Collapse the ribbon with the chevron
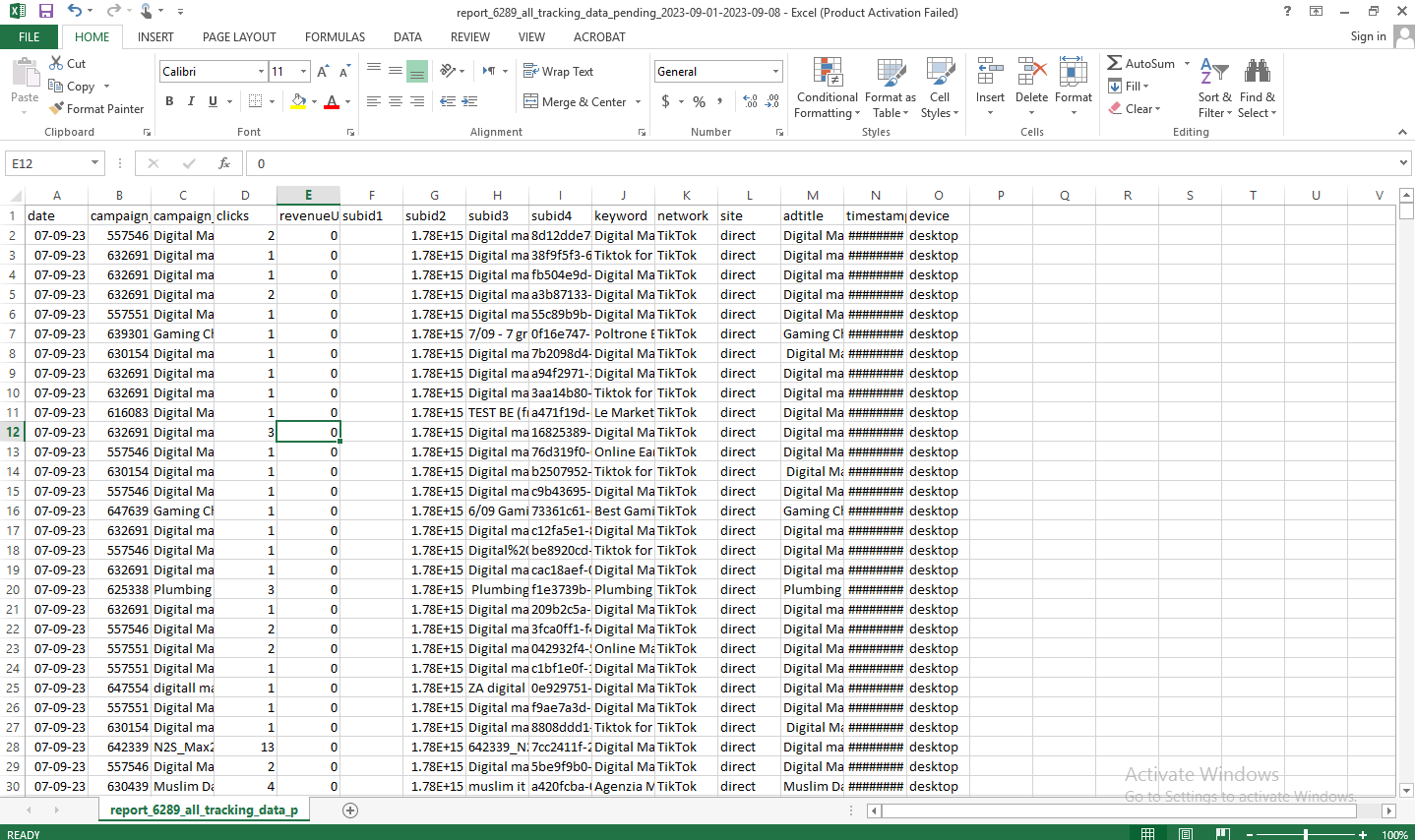 tap(1402, 132)
